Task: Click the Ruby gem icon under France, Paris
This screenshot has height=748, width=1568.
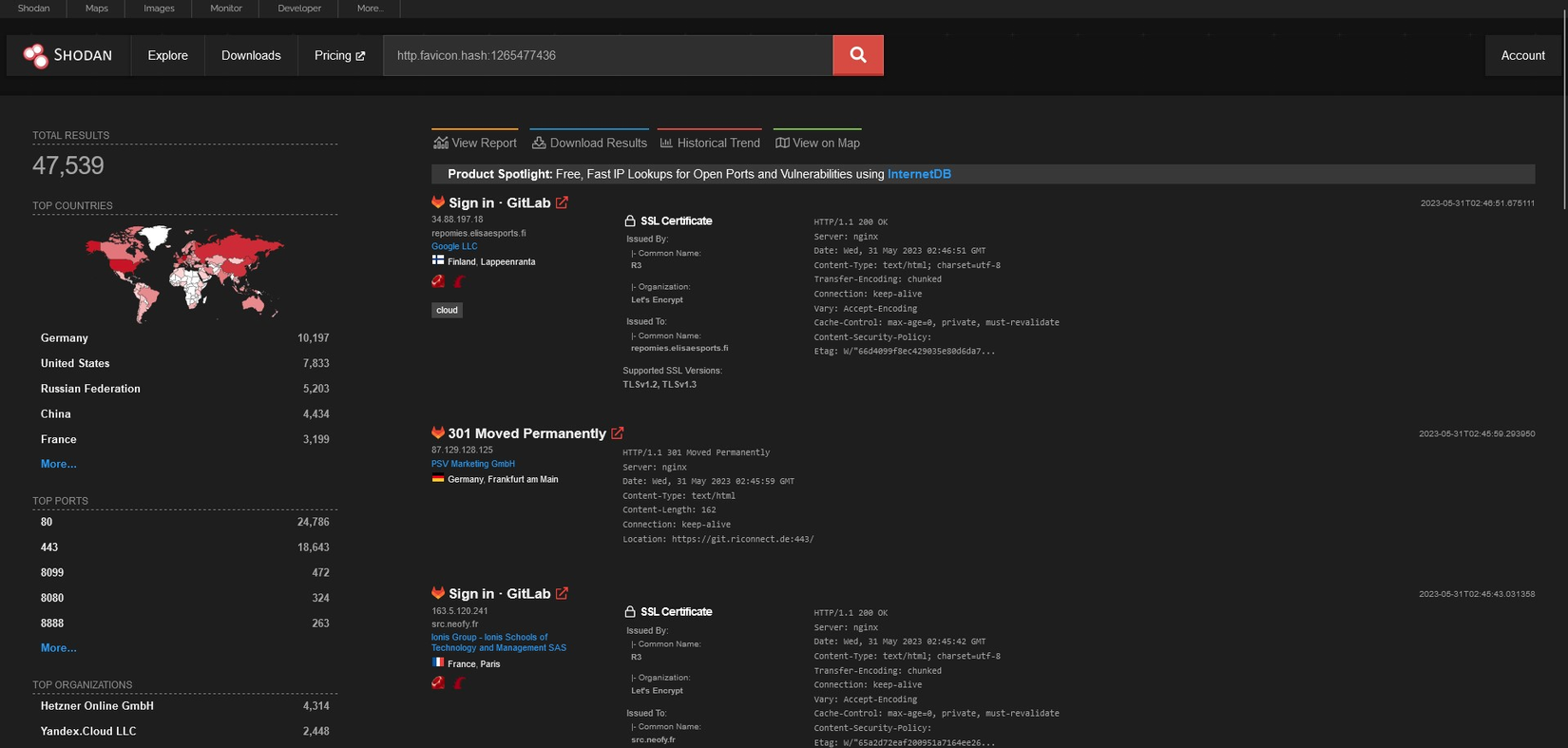Action: click(x=438, y=682)
